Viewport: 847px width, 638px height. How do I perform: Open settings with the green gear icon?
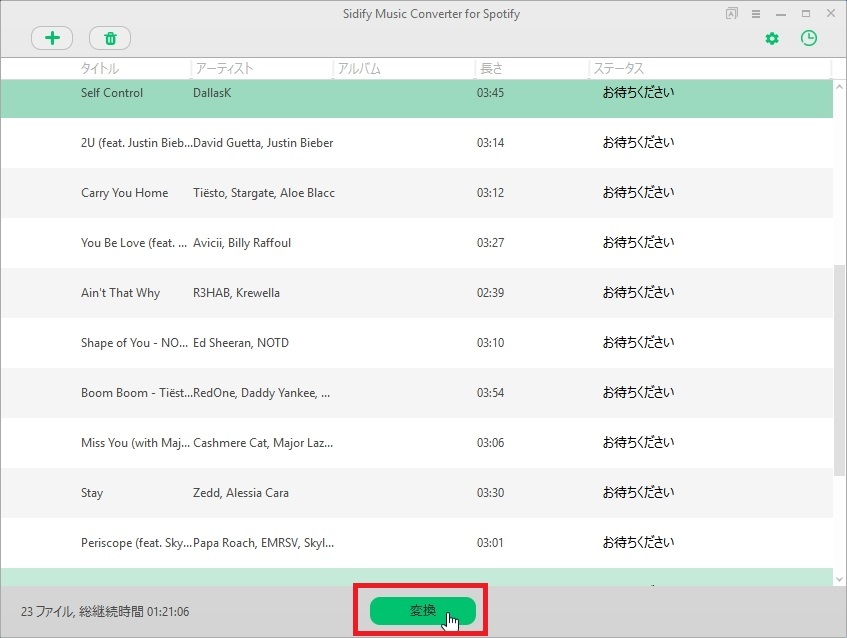[771, 38]
